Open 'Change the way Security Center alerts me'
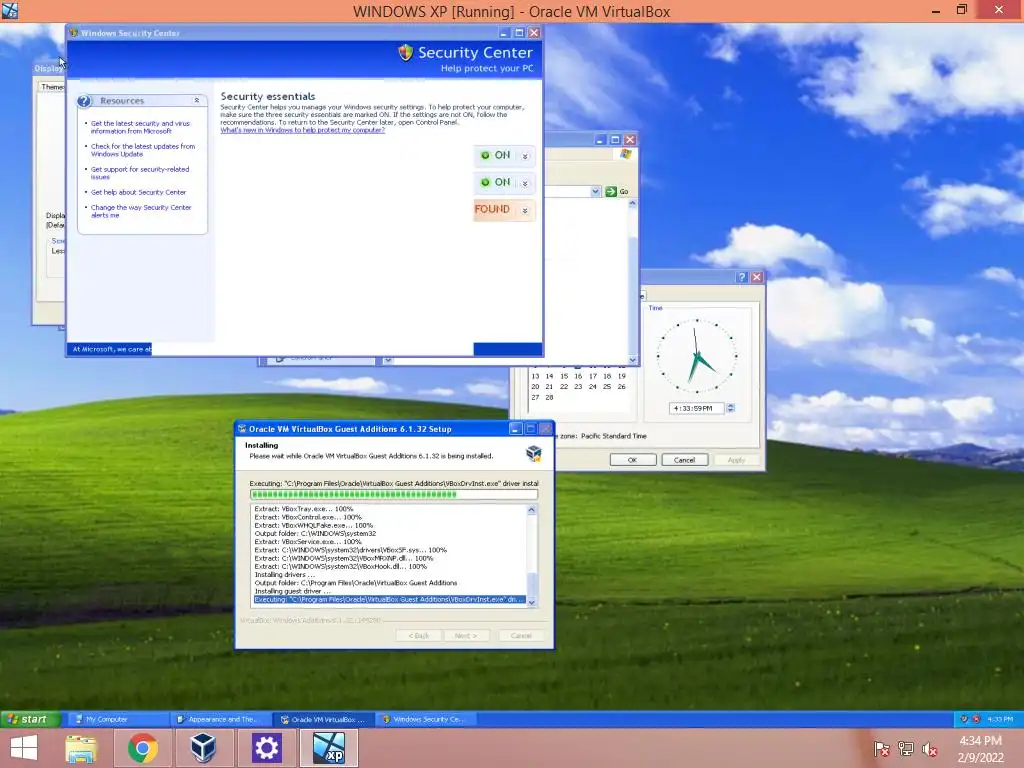This screenshot has width=1024, height=768. (140, 211)
